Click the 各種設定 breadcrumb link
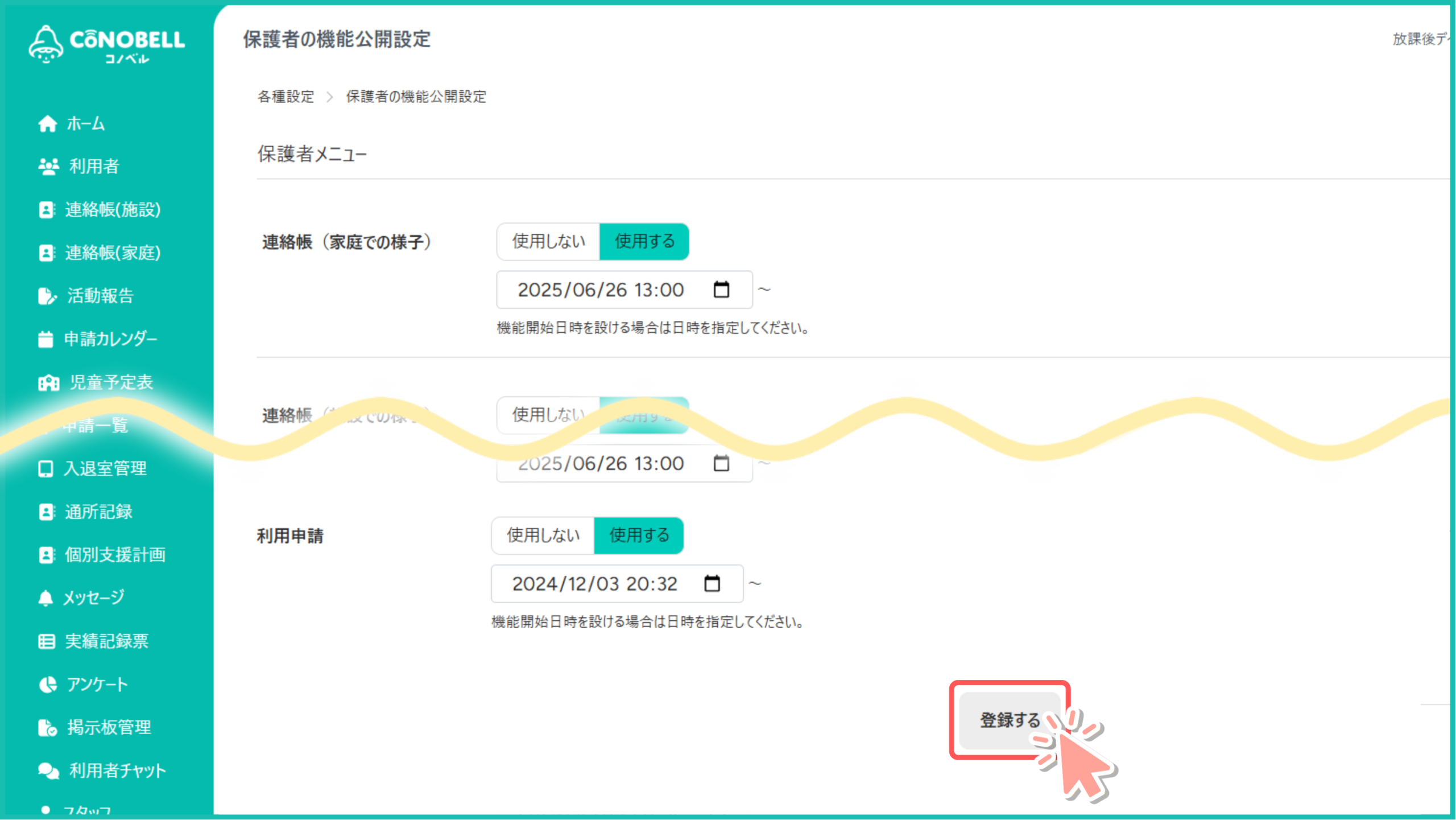Viewport: 1456px width, 820px height. [286, 97]
